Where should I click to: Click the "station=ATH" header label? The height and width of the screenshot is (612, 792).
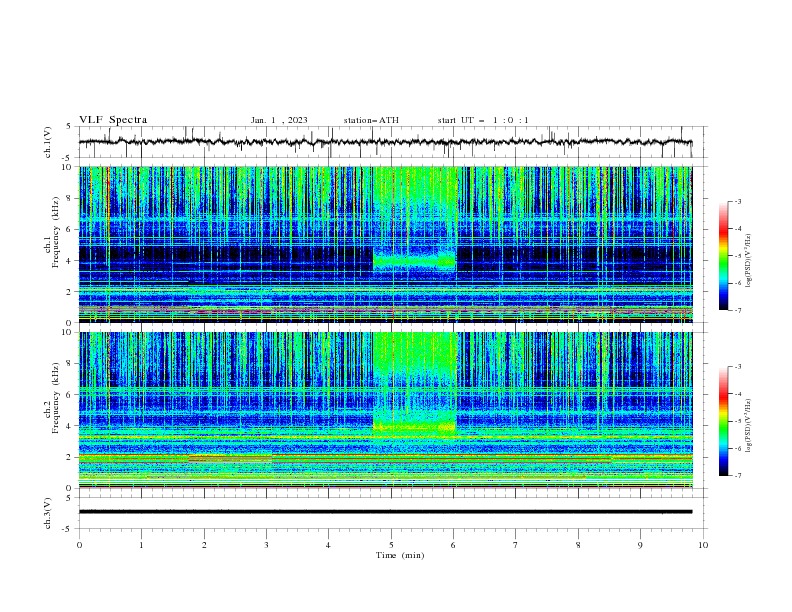click(371, 120)
